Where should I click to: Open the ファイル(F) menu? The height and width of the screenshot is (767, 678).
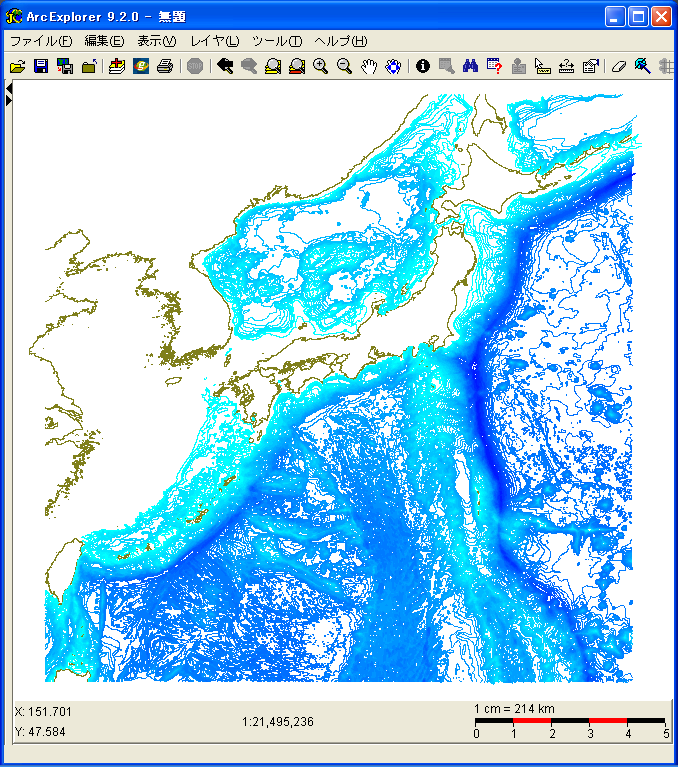[41, 41]
